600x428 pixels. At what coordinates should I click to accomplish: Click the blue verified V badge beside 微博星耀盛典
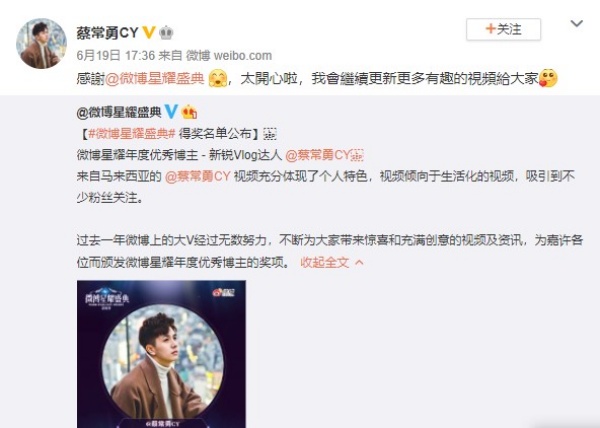pyautogui.click(x=171, y=111)
